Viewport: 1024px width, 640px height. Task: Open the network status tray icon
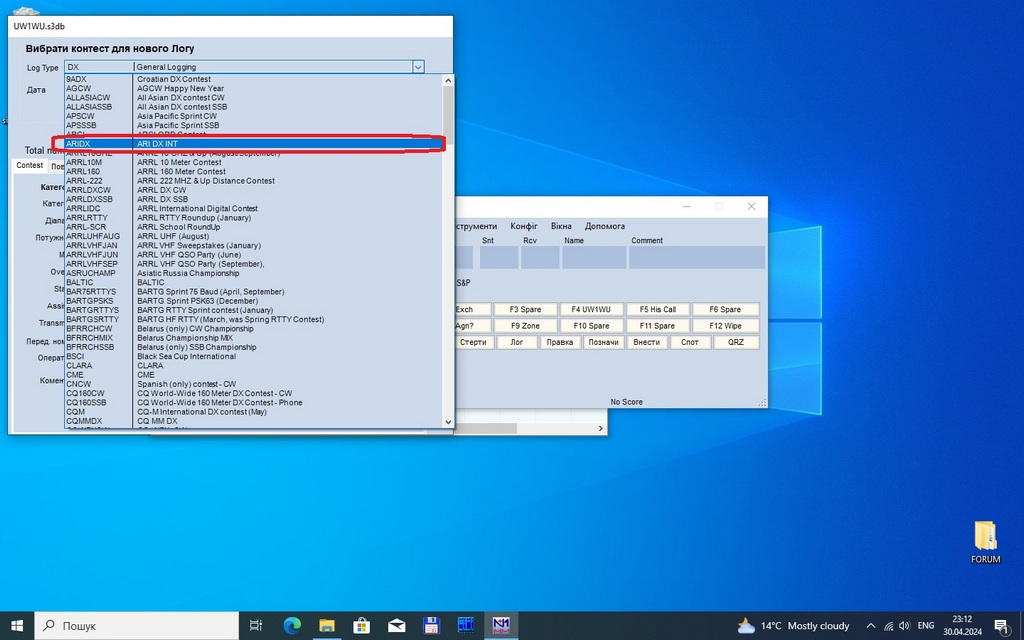(889, 626)
